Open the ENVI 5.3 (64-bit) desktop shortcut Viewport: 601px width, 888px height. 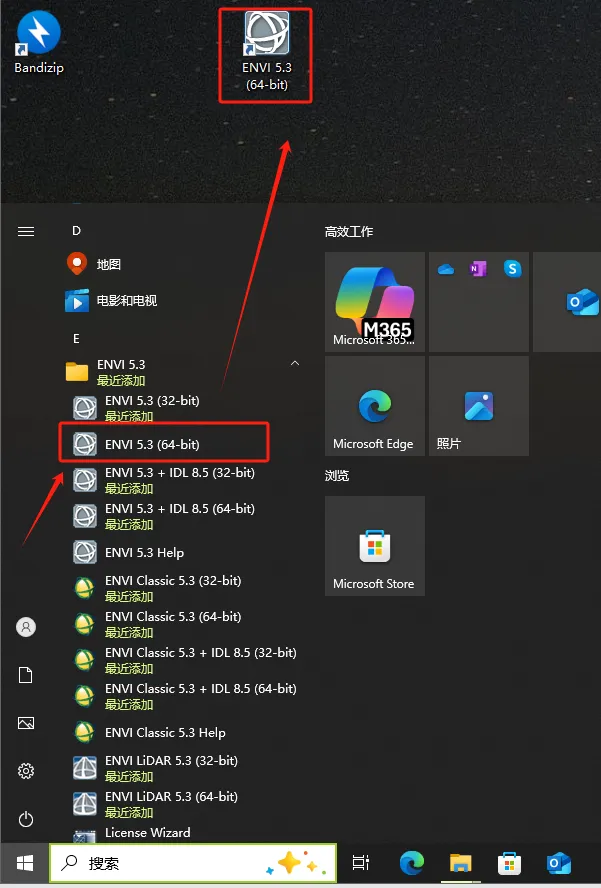[x=266, y=52]
